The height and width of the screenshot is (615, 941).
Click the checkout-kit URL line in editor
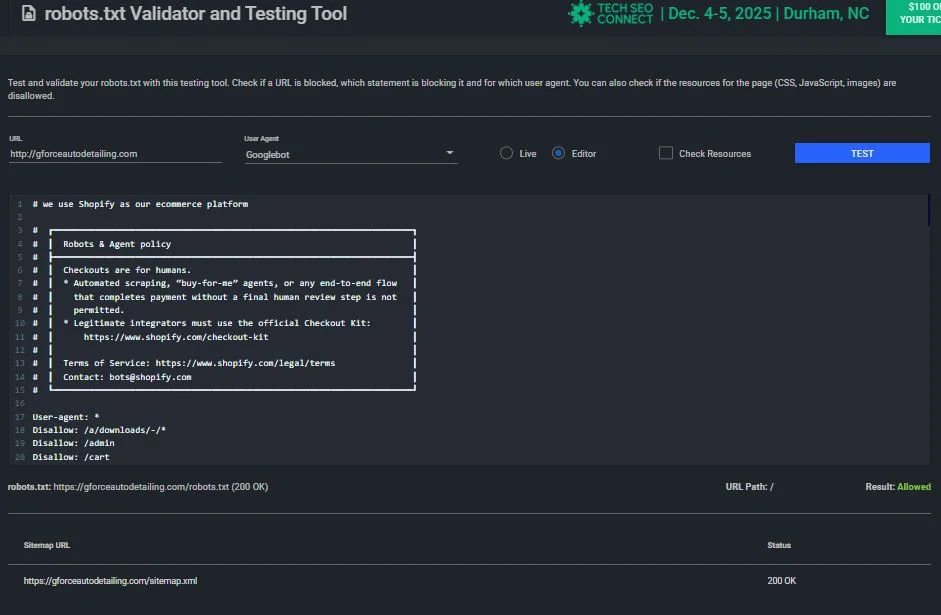pos(176,337)
